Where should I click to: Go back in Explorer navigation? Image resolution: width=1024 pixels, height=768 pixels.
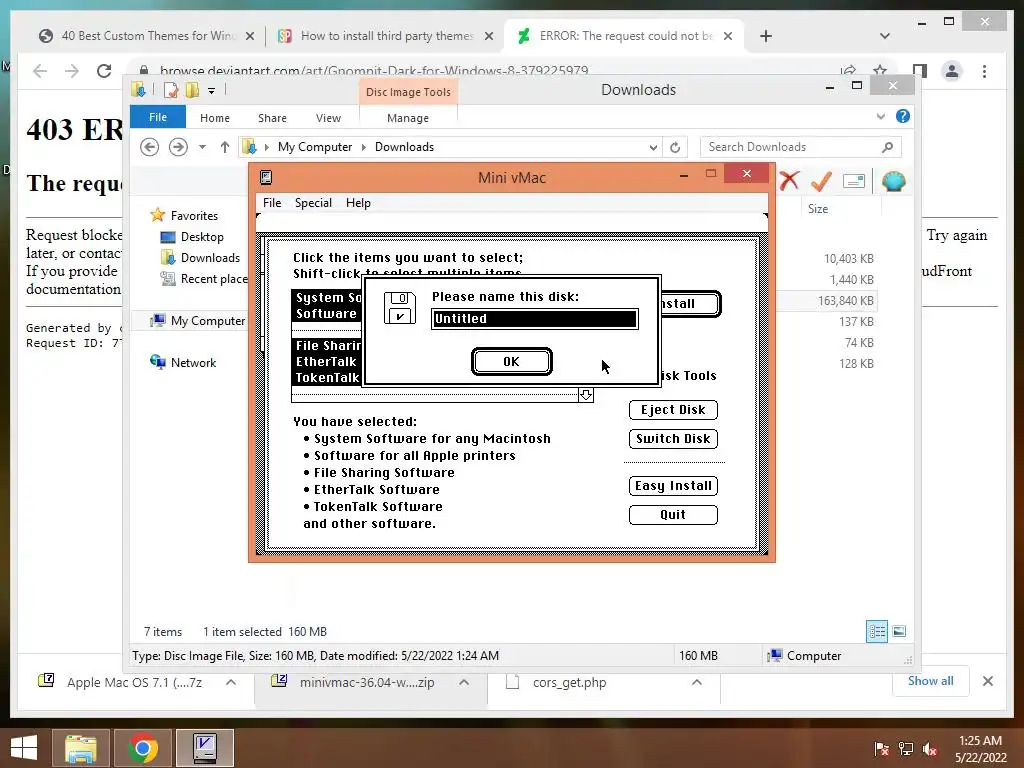coord(150,147)
